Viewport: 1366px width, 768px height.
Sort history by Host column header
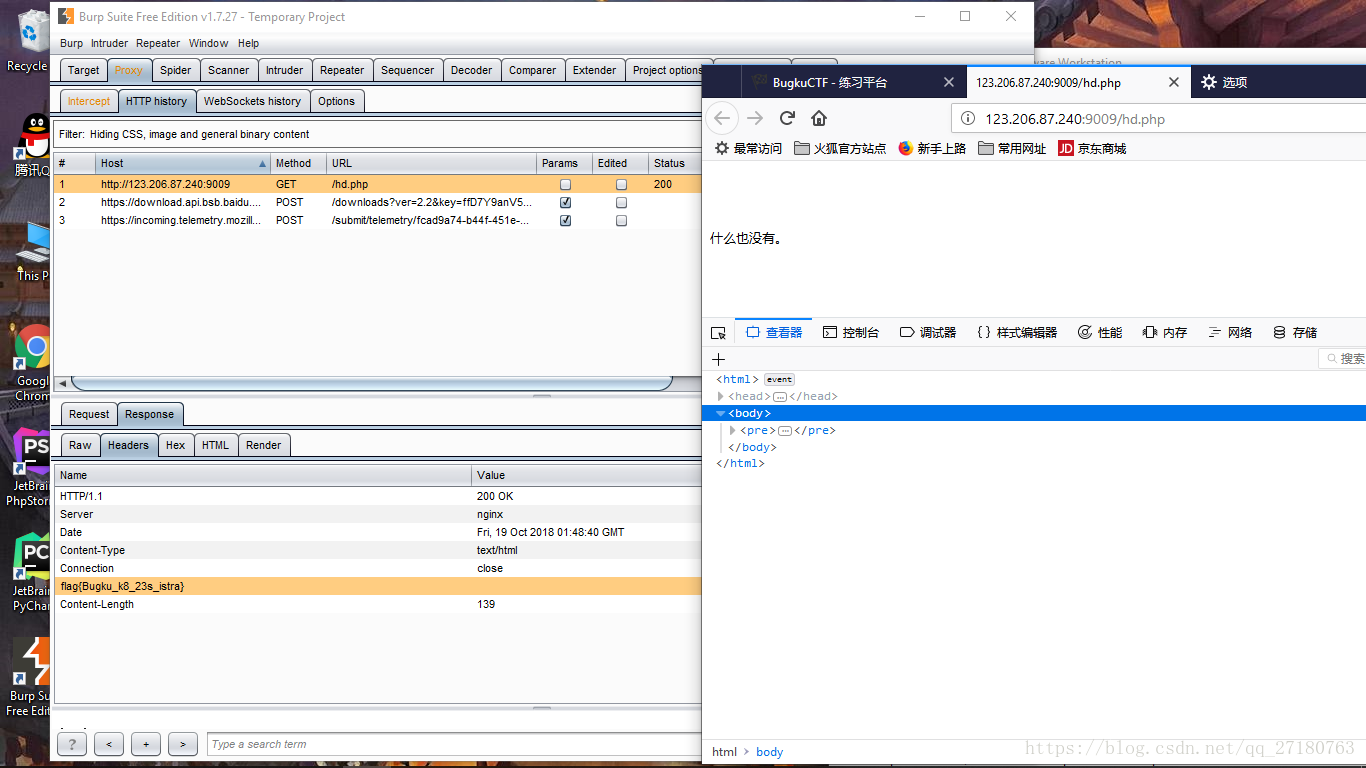point(183,163)
